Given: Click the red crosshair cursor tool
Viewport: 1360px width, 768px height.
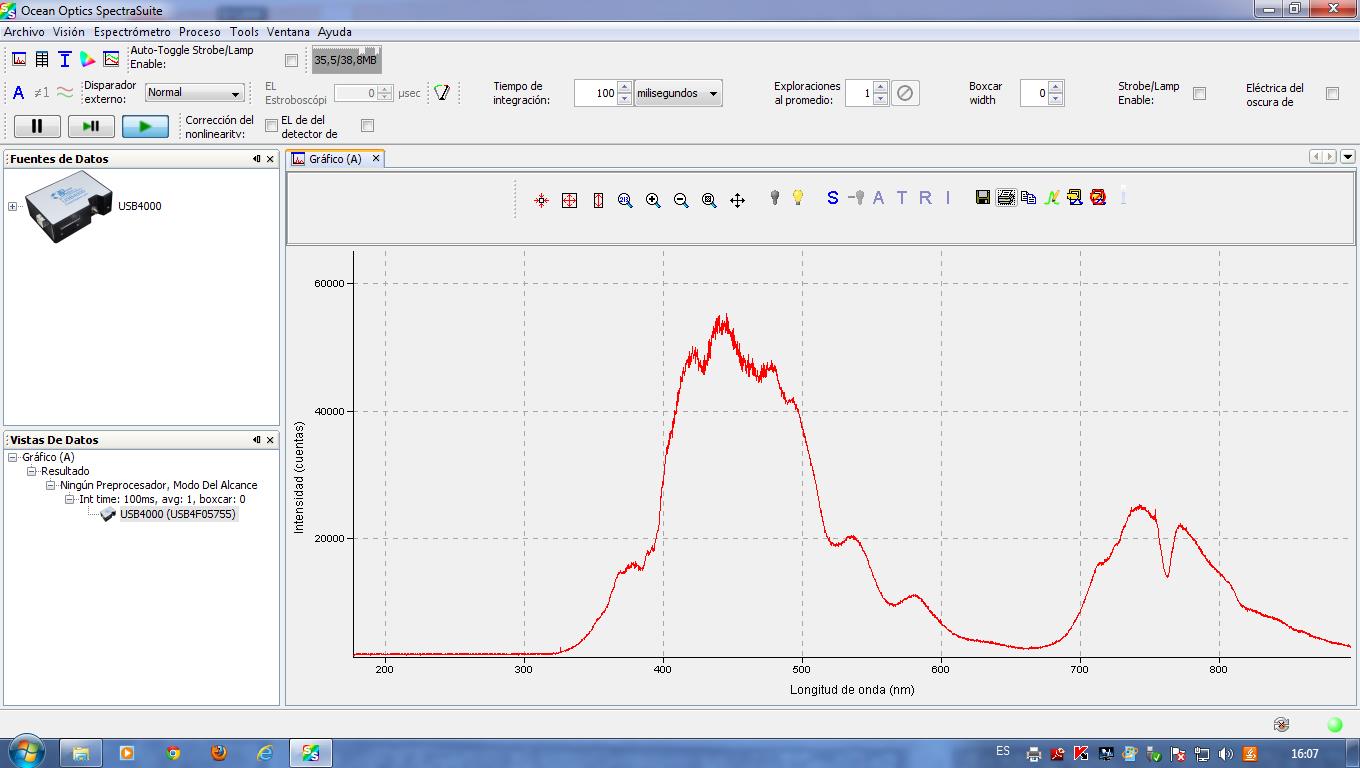Looking at the screenshot, I should click(x=541, y=200).
